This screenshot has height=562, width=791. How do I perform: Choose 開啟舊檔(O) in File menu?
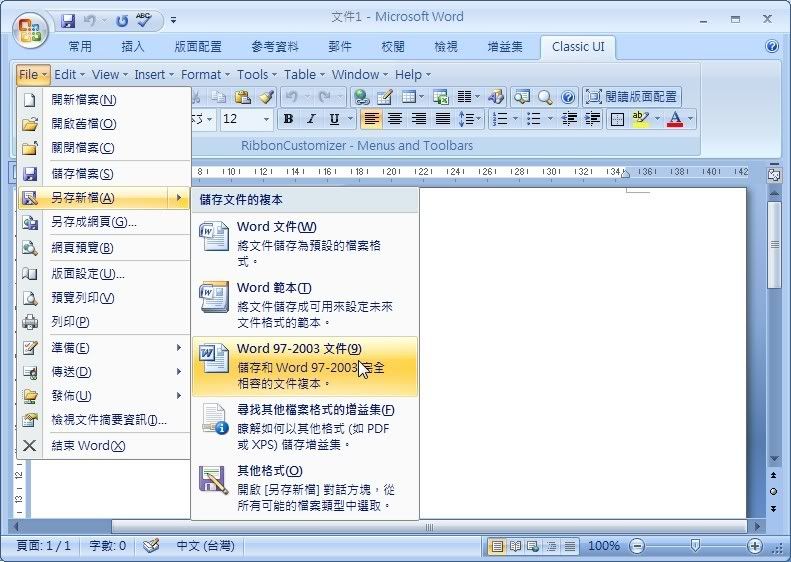tap(104, 124)
